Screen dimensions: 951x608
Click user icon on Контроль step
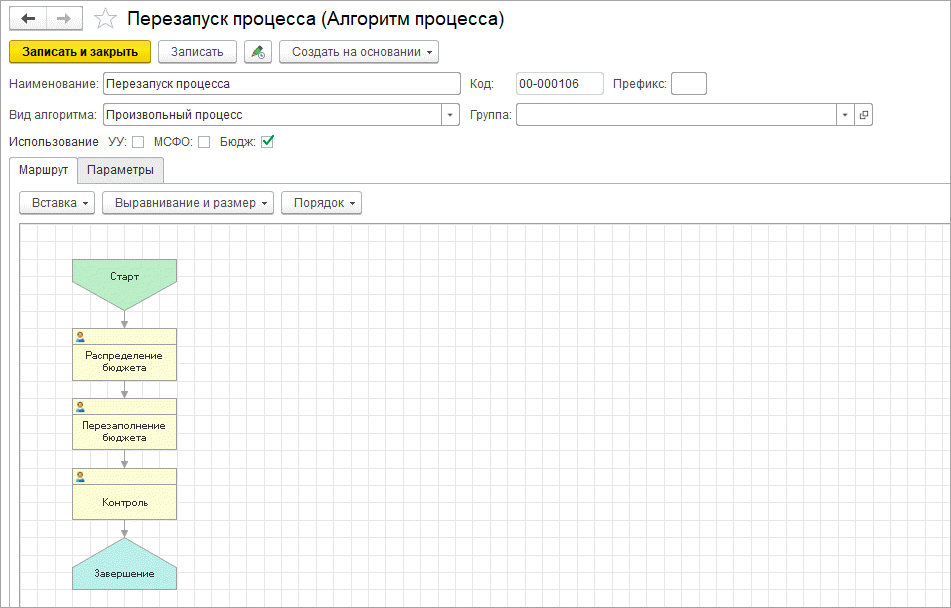click(80, 477)
